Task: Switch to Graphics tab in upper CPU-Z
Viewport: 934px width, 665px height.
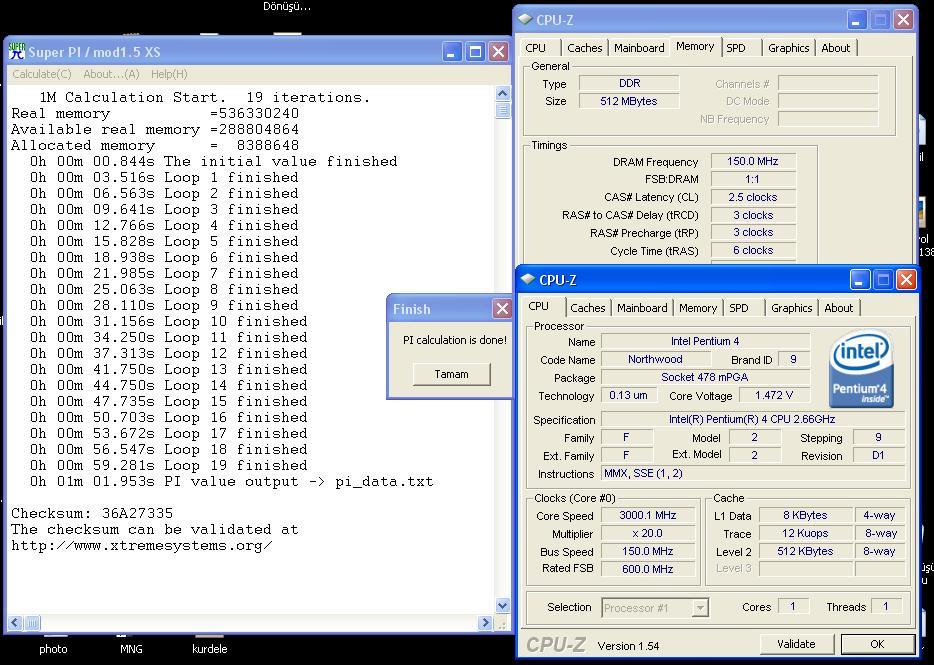Action: click(x=789, y=48)
